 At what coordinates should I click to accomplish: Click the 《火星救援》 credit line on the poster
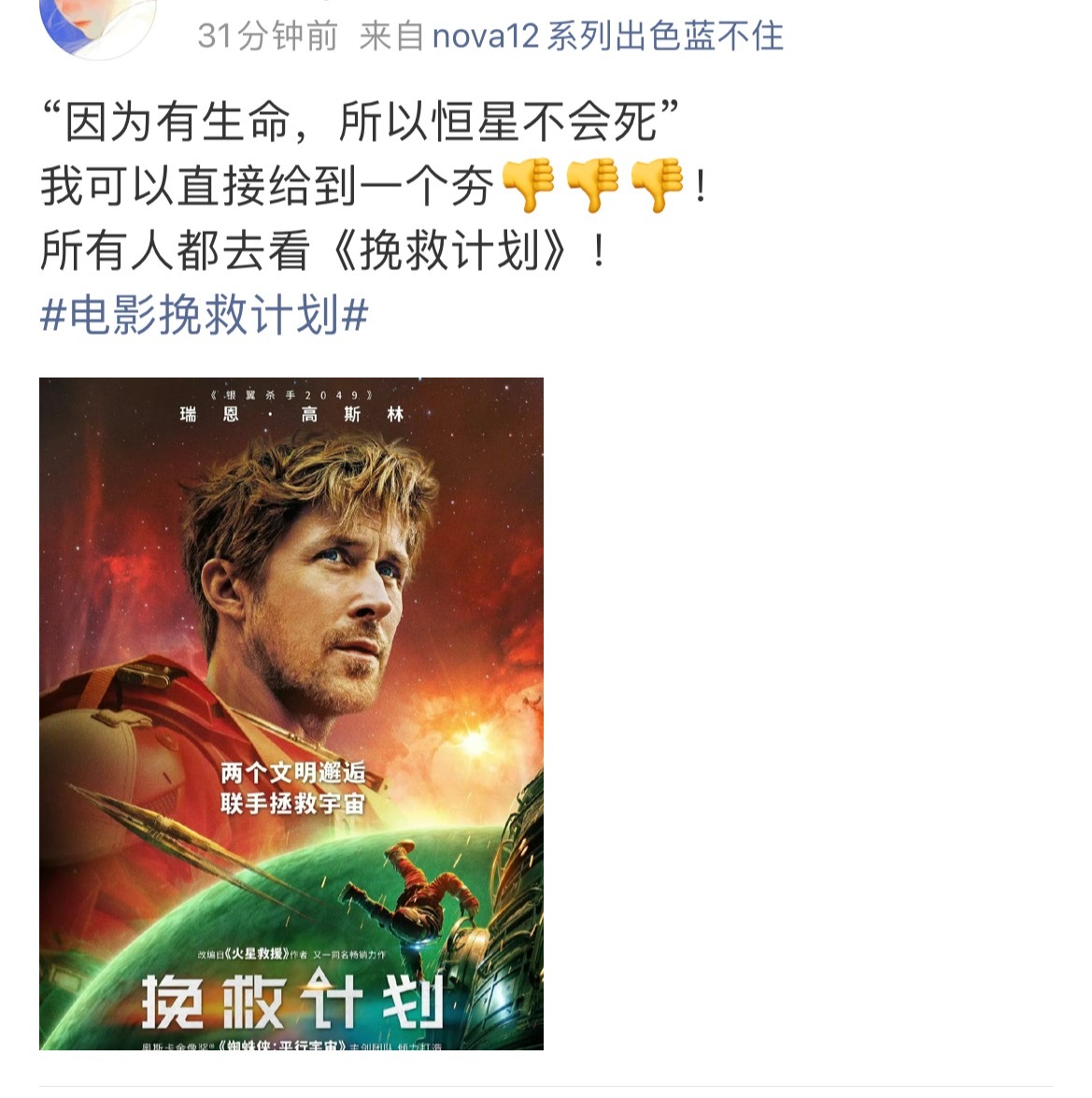(x=291, y=954)
